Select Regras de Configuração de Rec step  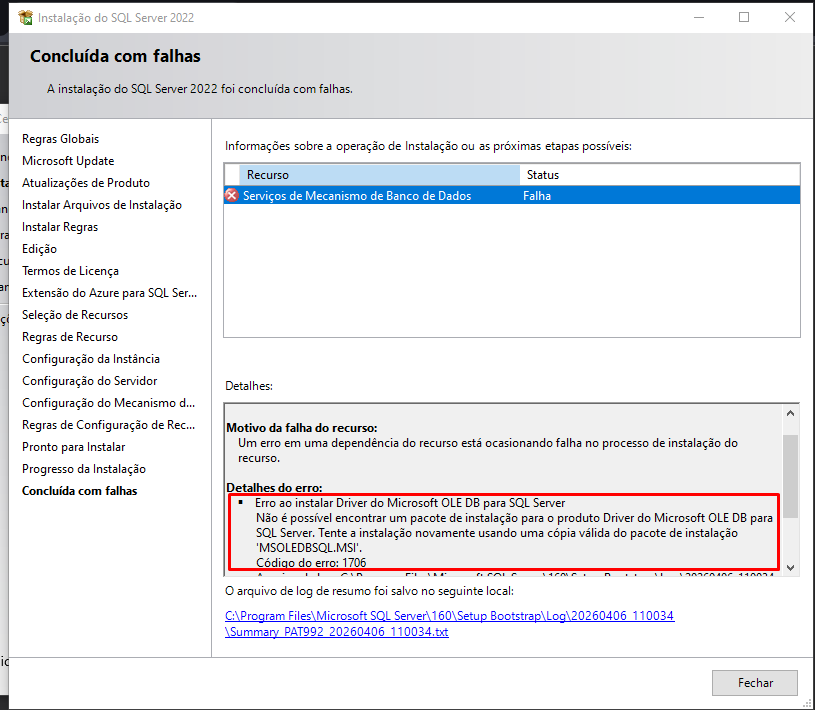[x=109, y=425]
